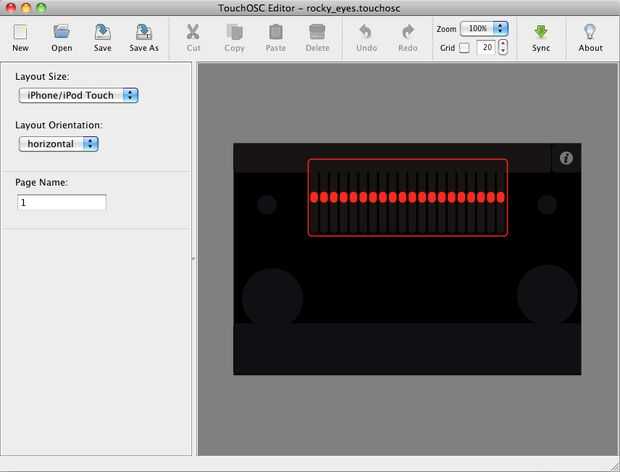Click the Page Name text field
Screen dimensions: 620x472
click(x=62, y=202)
